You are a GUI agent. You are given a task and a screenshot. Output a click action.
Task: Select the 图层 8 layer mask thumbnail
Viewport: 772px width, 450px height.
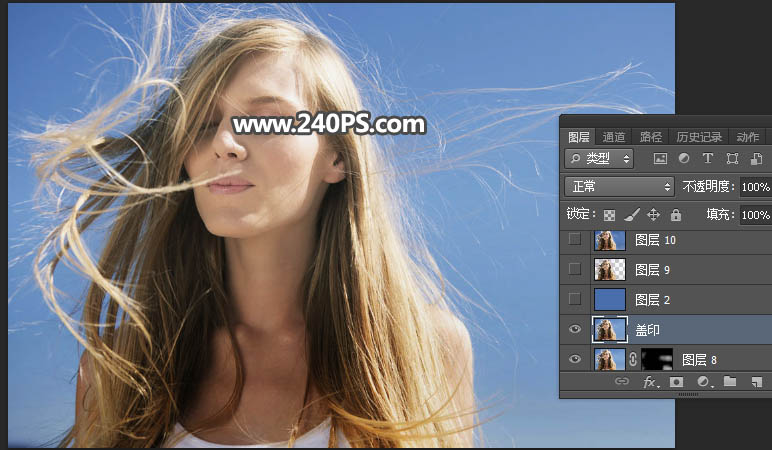point(656,359)
